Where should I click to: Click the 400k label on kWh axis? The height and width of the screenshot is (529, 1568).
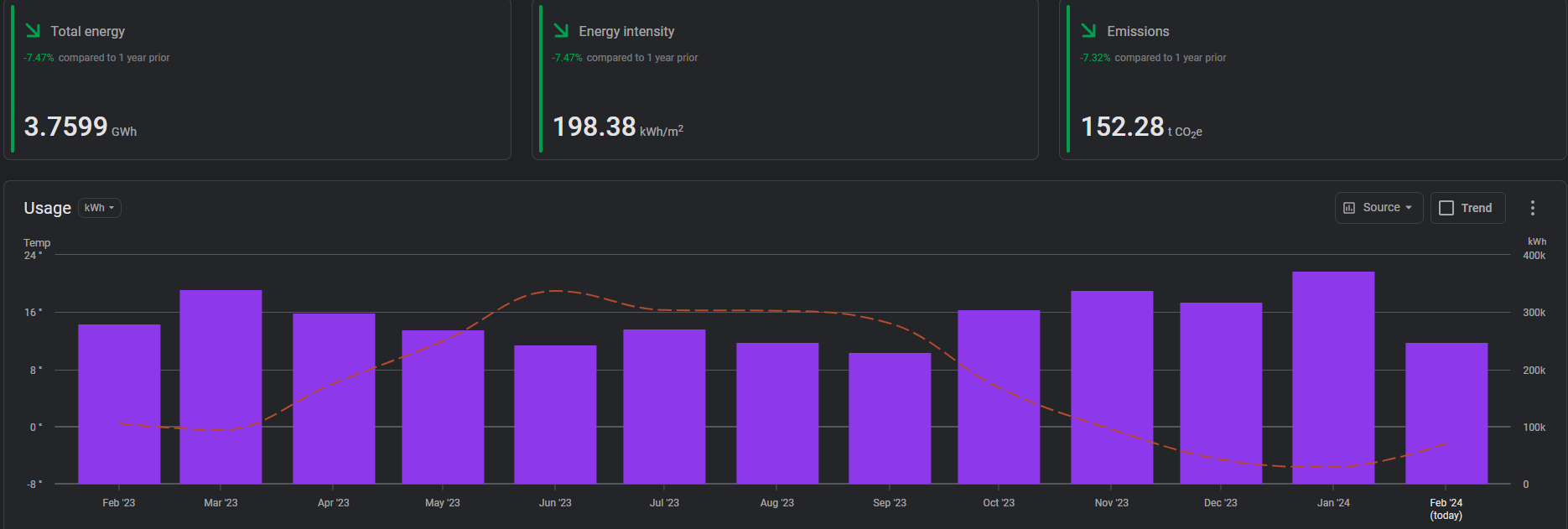click(x=1534, y=256)
